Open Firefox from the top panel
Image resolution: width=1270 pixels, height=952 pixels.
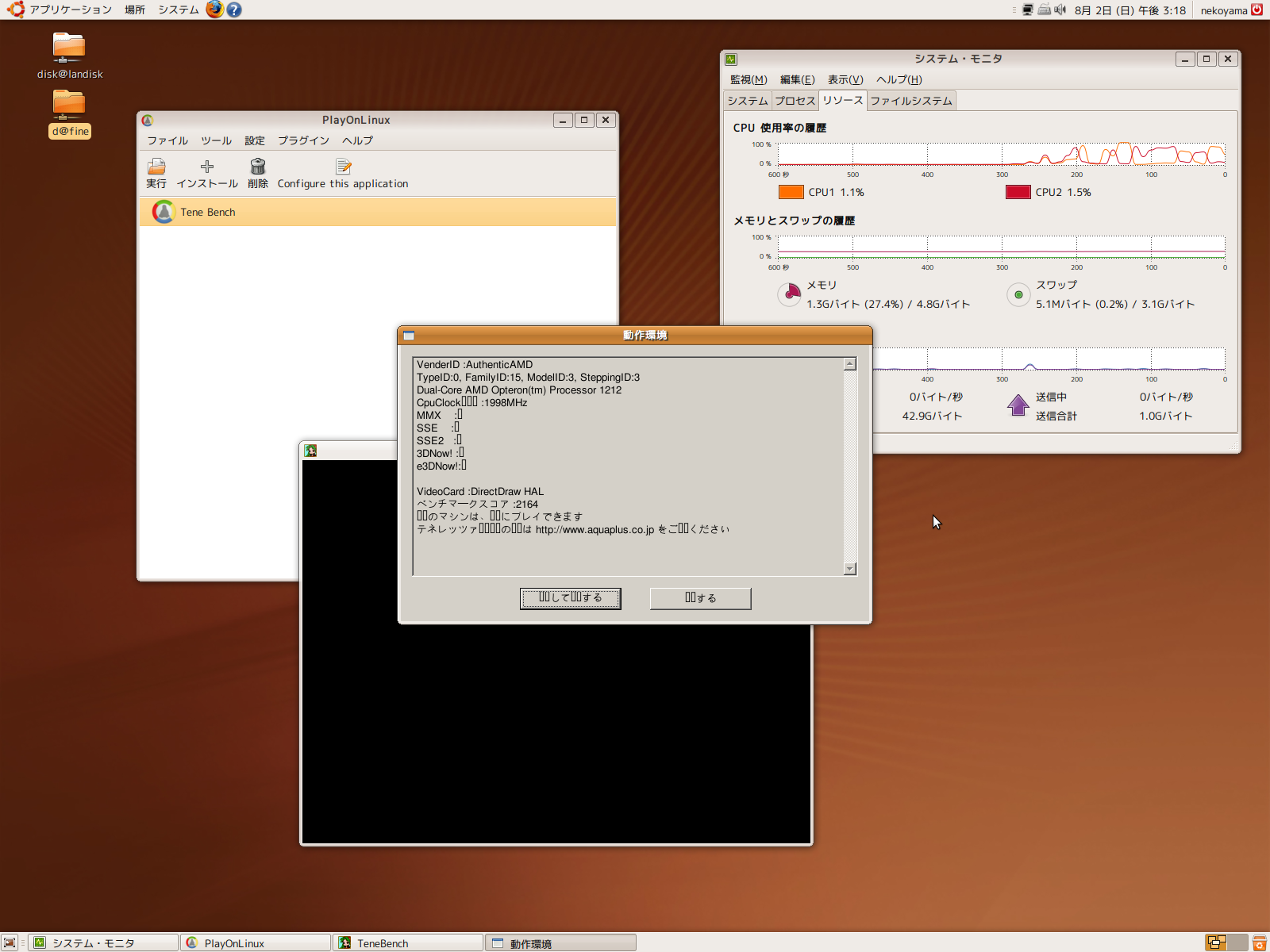214,10
